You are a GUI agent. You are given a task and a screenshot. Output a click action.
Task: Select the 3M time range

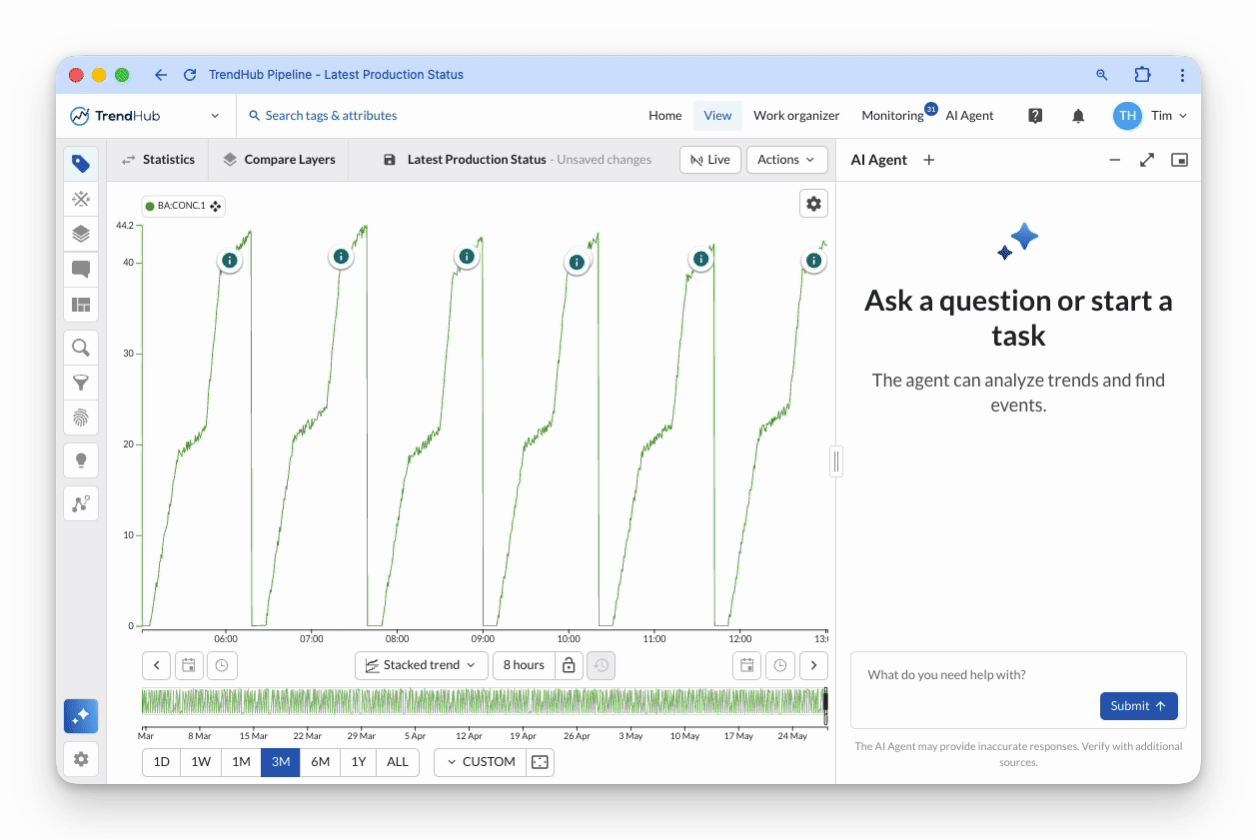(x=280, y=762)
